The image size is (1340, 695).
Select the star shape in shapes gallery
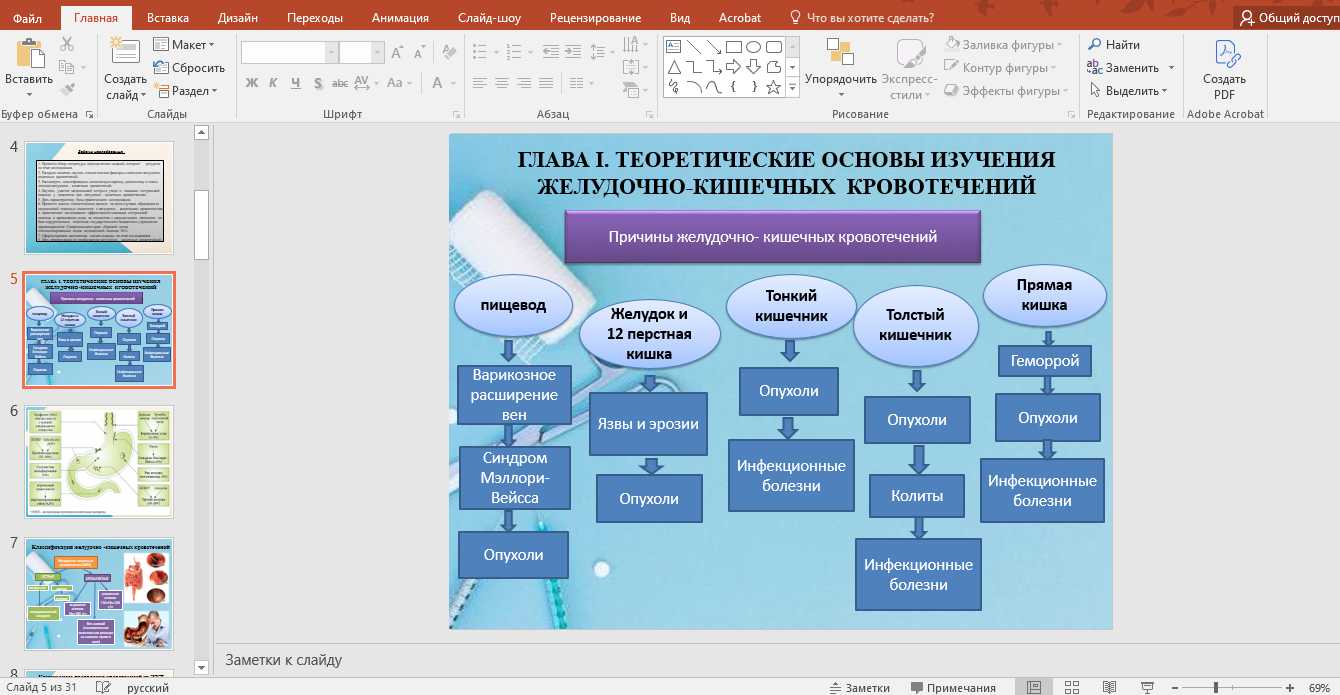(x=773, y=87)
